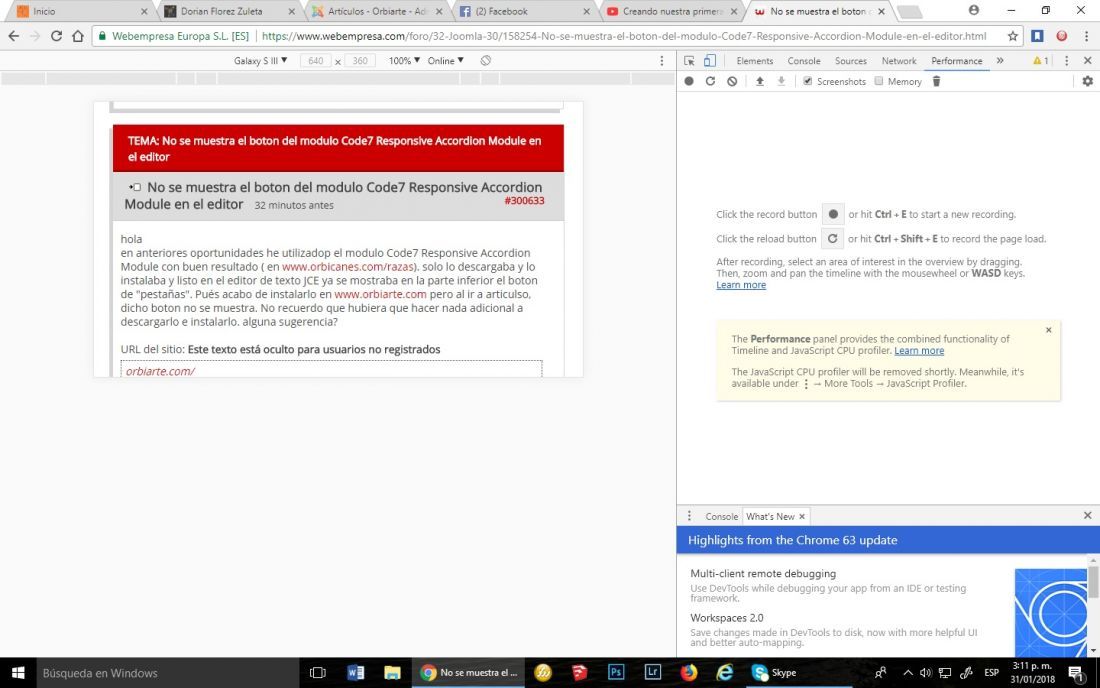Open Photoshop from the taskbar
This screenshot has height=688, width=1100.
616,672
